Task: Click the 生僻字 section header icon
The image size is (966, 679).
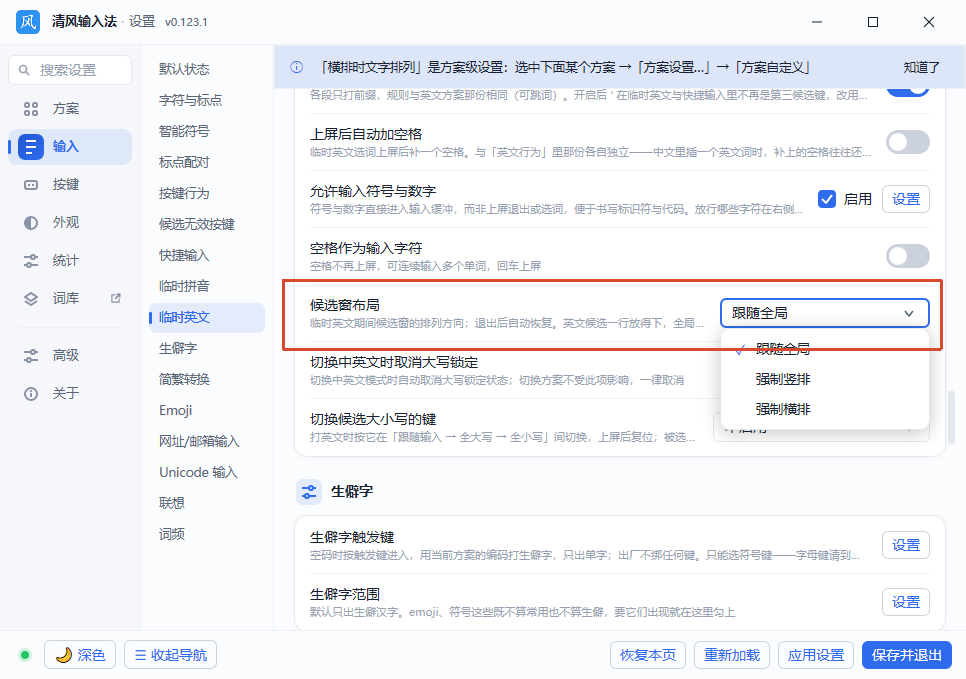Action: [309, 492]
